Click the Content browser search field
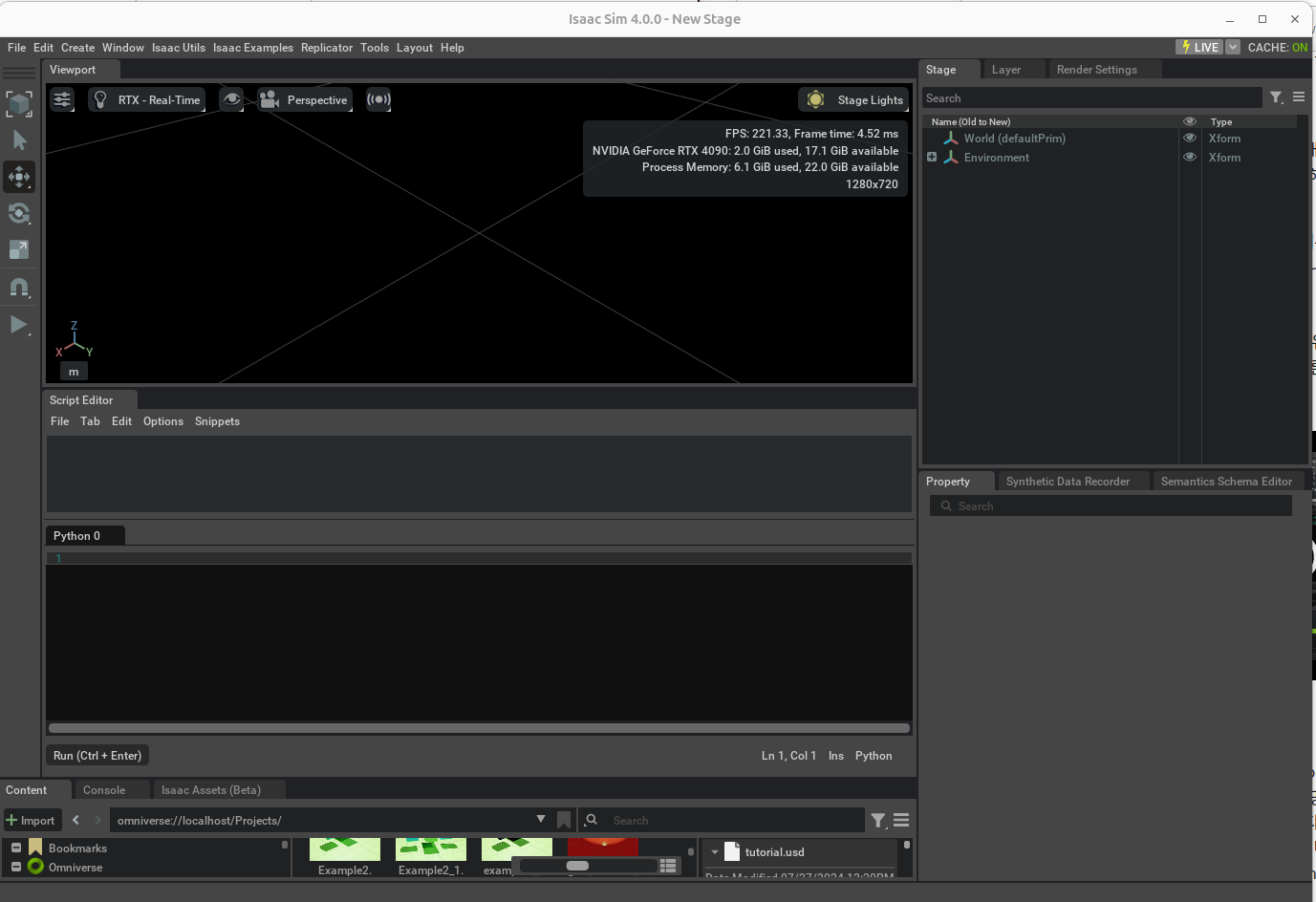 click(736, 820)
